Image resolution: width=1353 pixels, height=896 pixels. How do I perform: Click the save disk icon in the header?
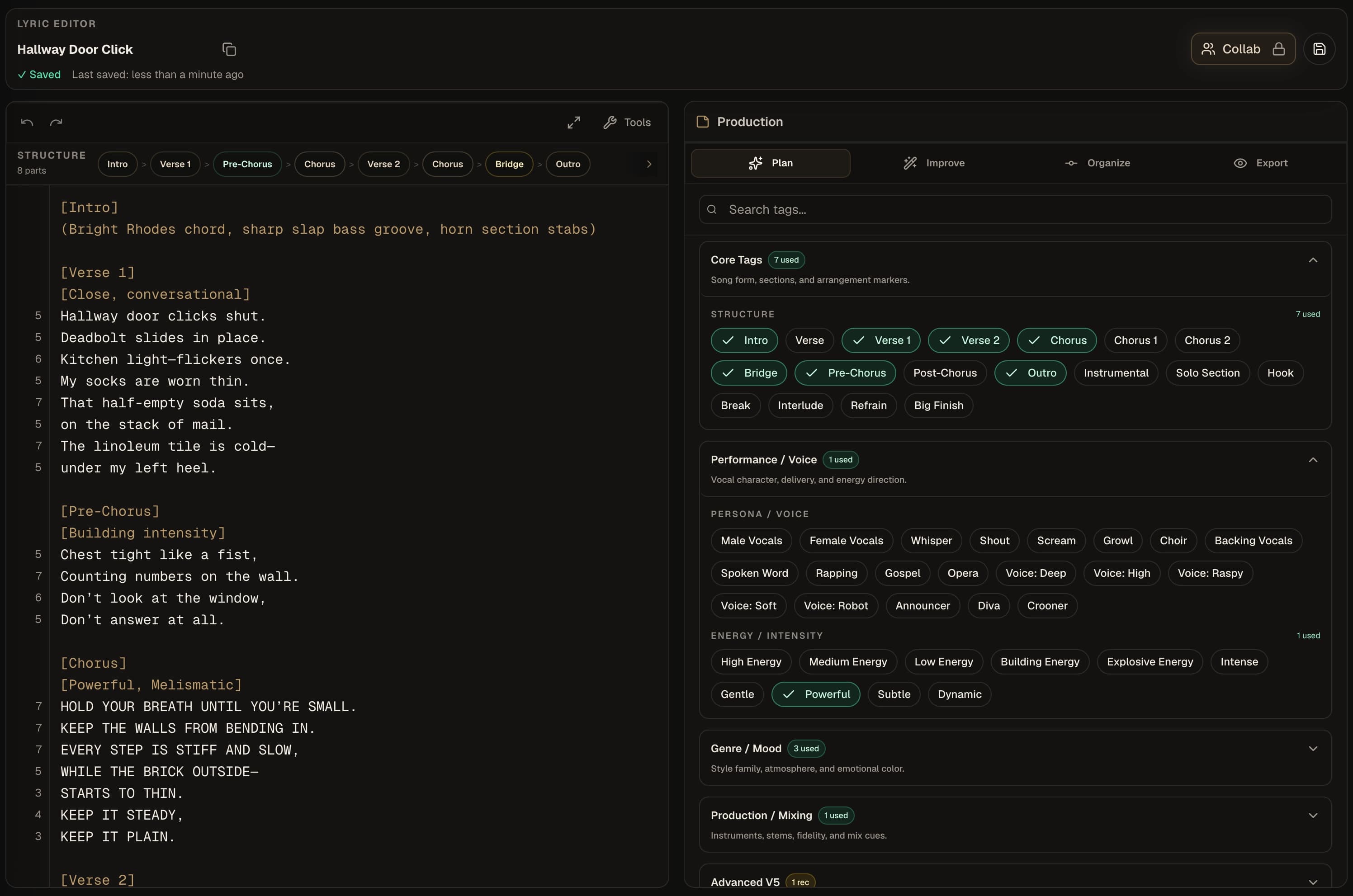(1319, 48)
